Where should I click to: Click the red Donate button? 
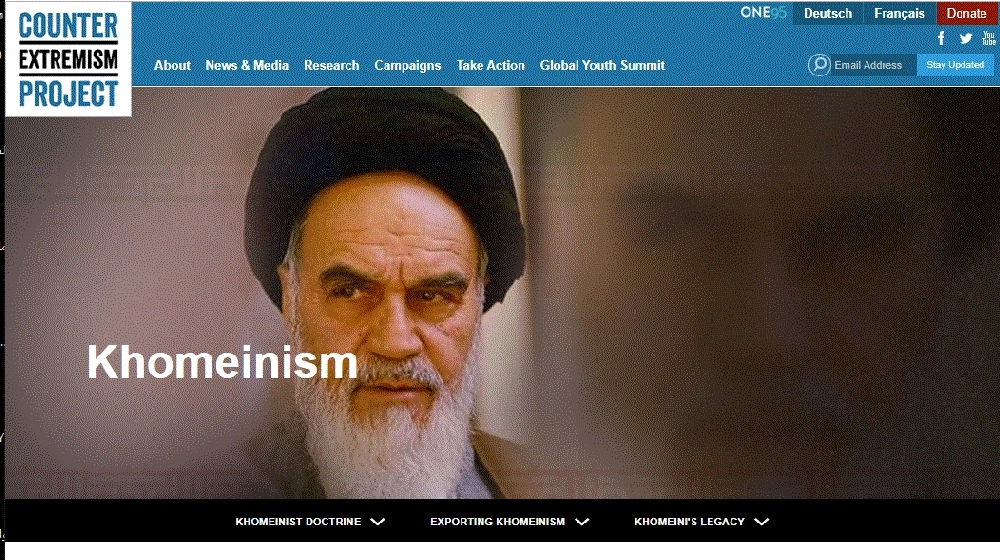[966, 13]
